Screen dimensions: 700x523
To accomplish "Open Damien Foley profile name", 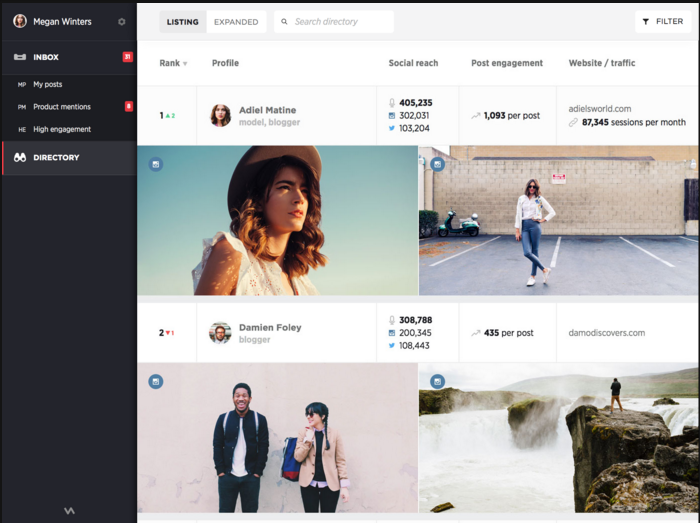I will (x=270, y=327).
